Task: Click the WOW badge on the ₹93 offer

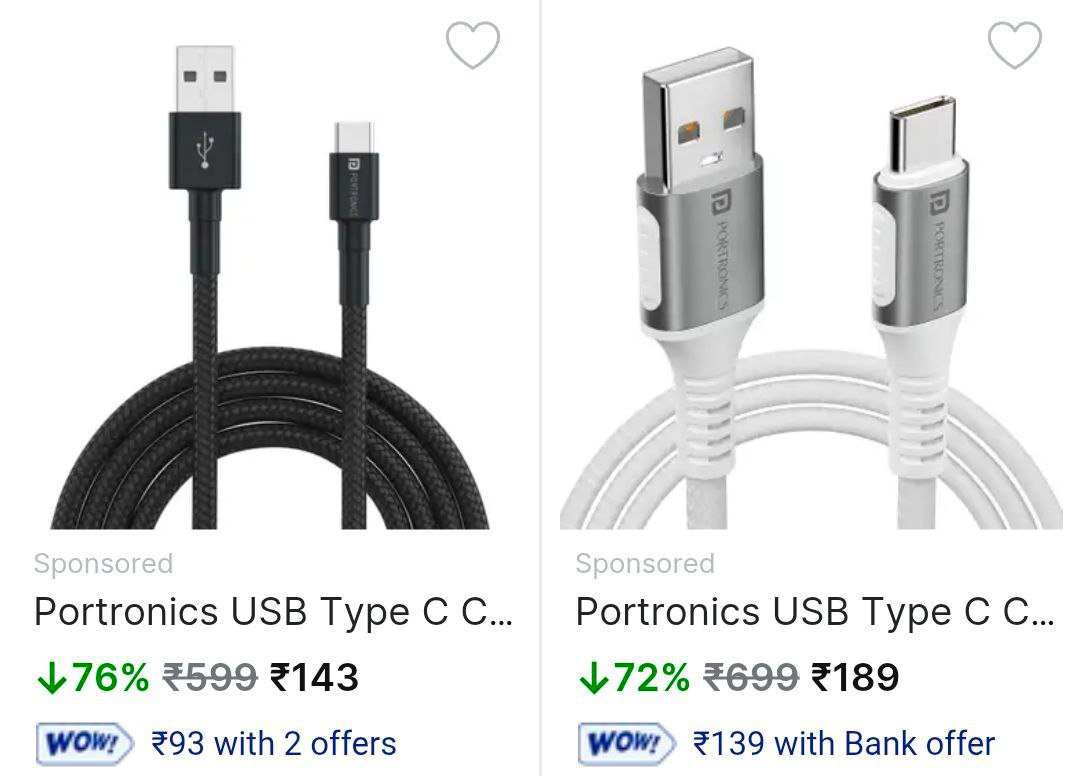Action: coord(84,744)
